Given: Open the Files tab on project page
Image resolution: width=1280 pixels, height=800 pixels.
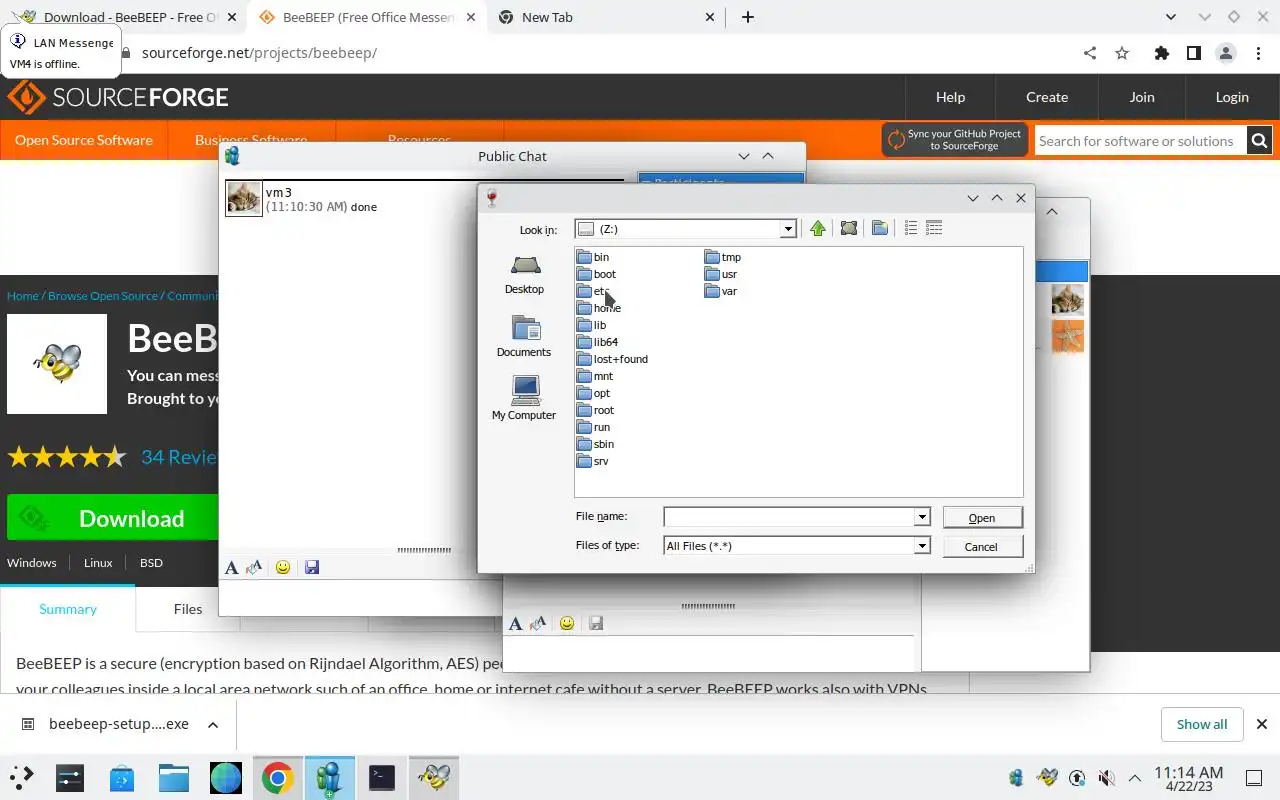Looking at the screenshot, I should point(188,609).
